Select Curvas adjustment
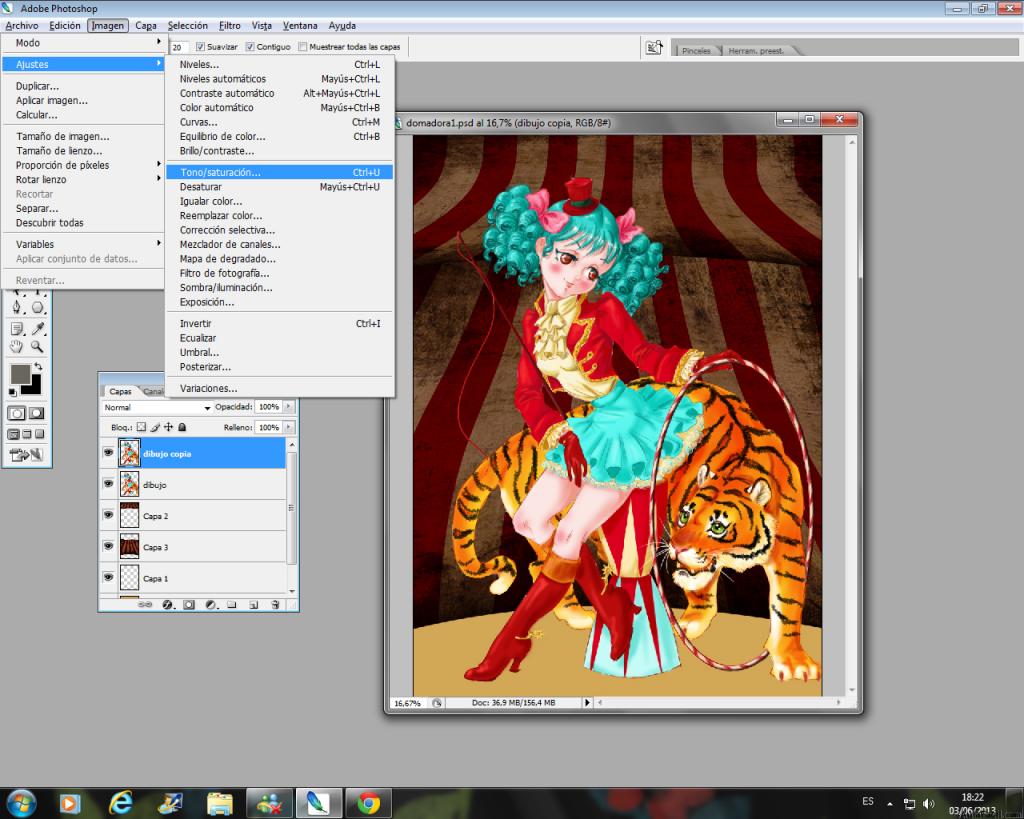Viewport: 1024px width, 819px height. [280, 122]
